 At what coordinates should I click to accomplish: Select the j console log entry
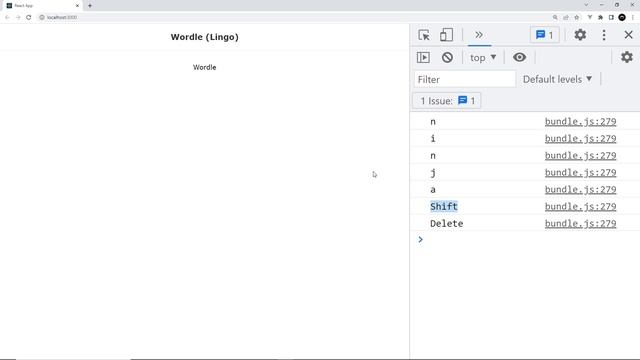[x=433, y=173]
